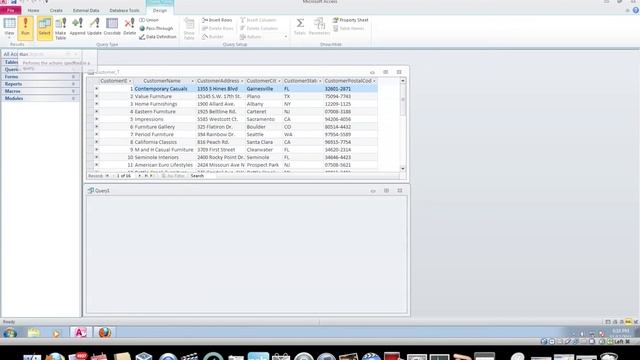Open the CustomerCity column filter dropdown
The image size is (640, 360).
pos(279,81)
